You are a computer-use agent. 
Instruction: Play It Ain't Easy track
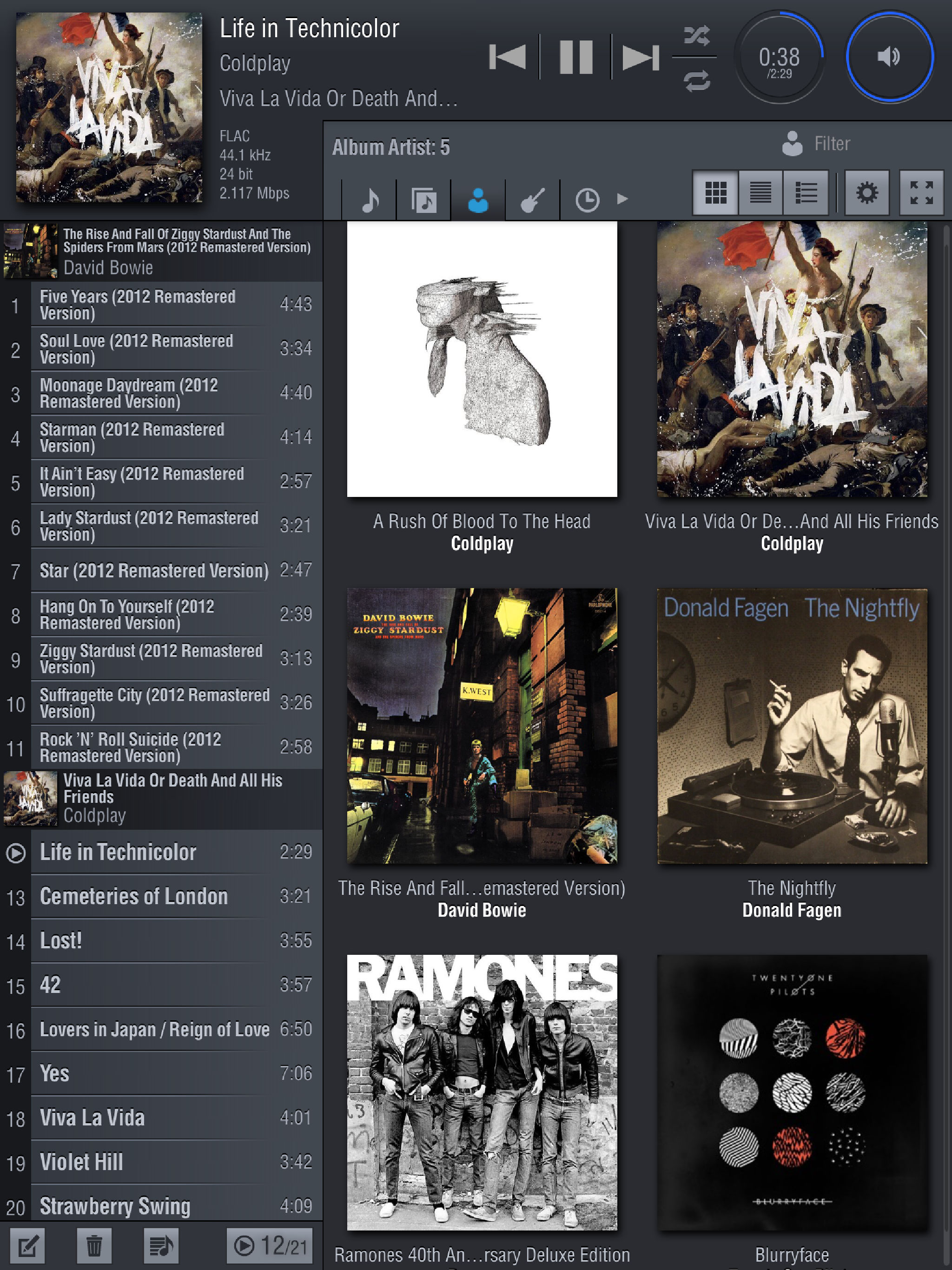161,481
